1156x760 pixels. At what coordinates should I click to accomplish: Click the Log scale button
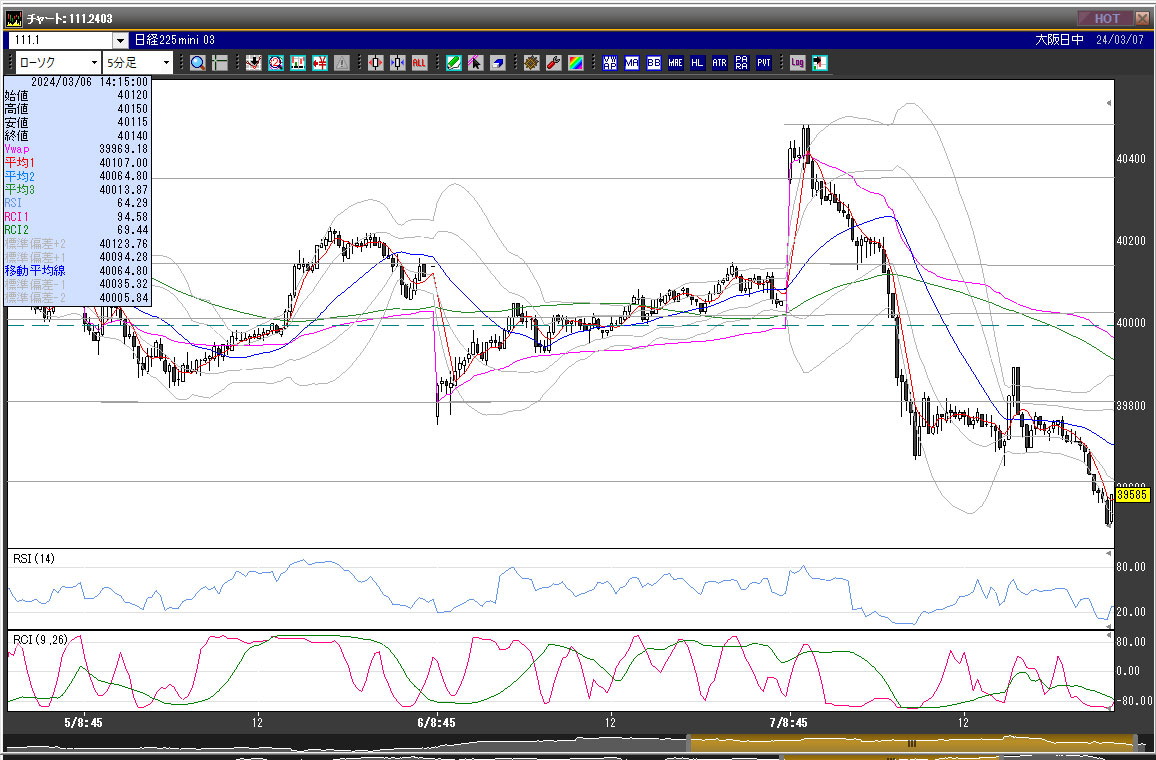[797, 63]
